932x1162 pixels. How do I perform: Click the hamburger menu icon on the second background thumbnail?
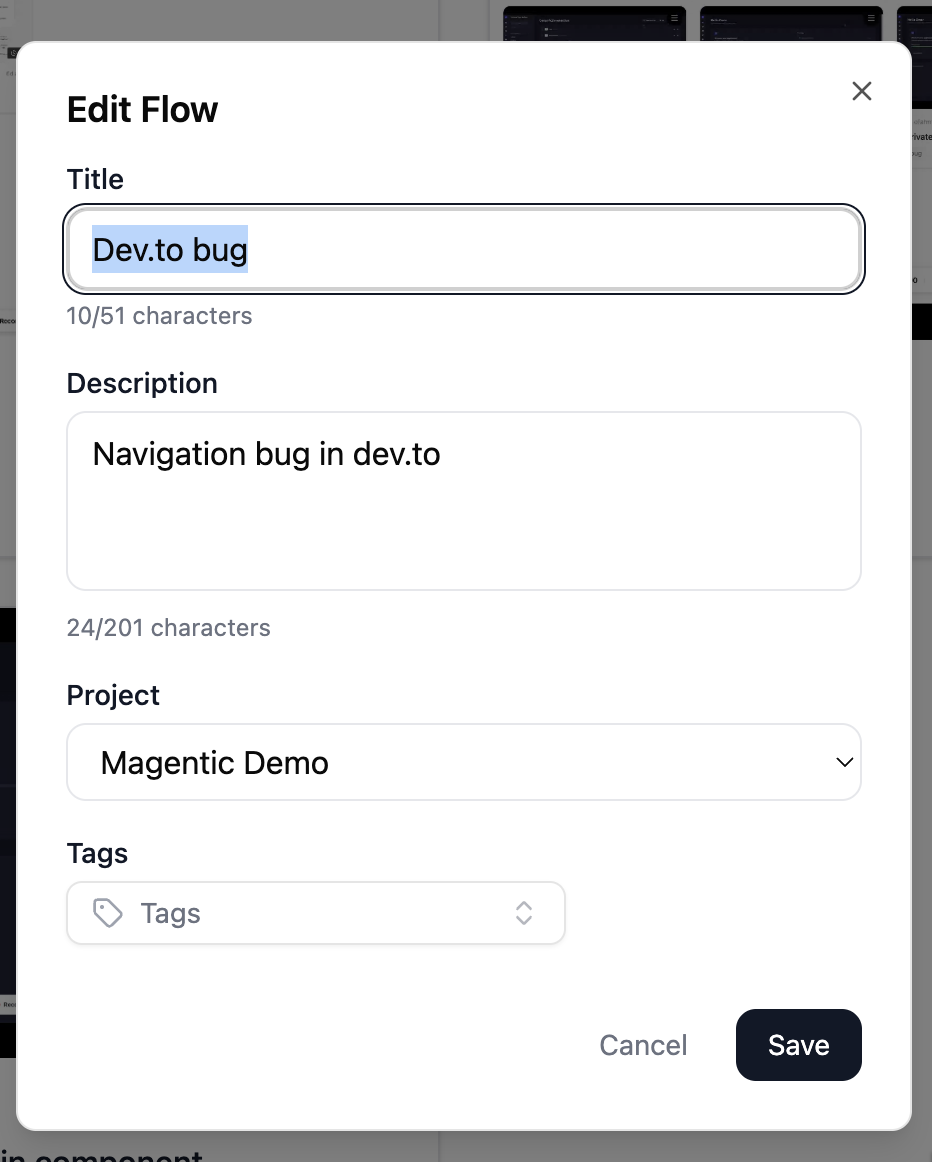coord(871,18)
